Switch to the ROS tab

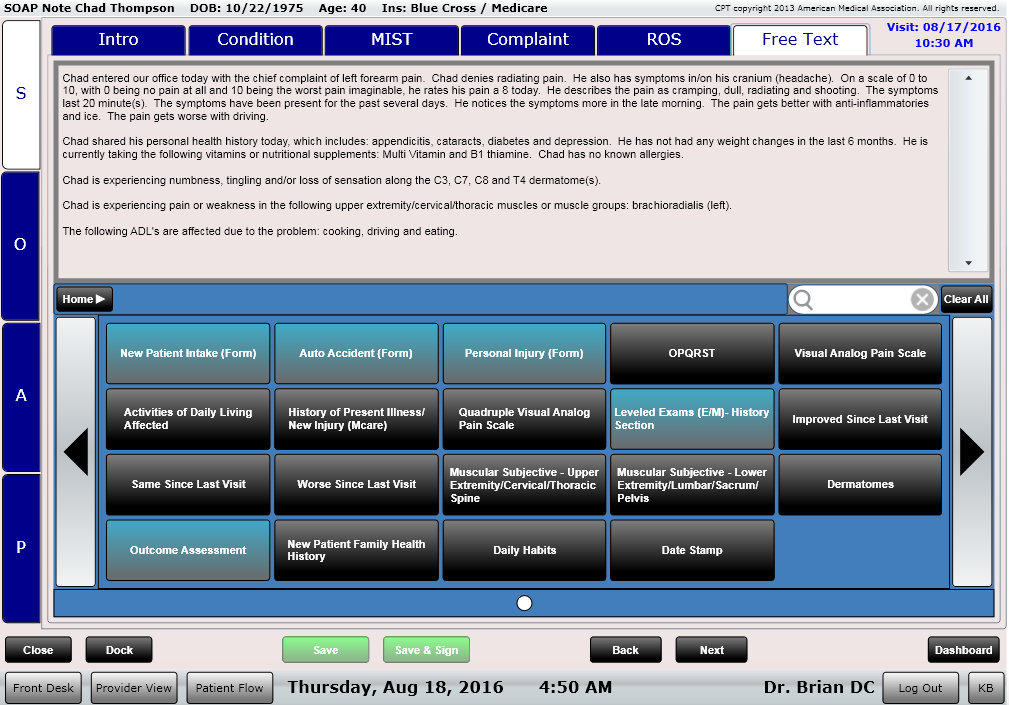(664, 40)
